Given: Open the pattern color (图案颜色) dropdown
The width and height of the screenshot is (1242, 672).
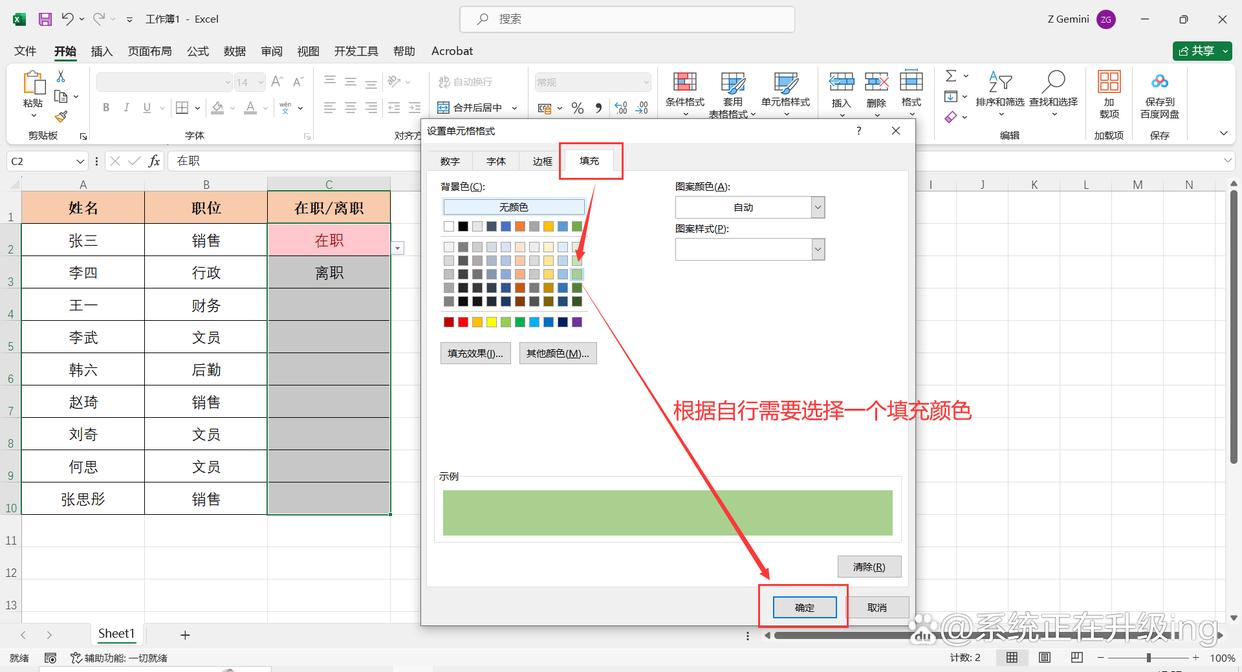Looking at the screenshot, I should click(818, 207).
